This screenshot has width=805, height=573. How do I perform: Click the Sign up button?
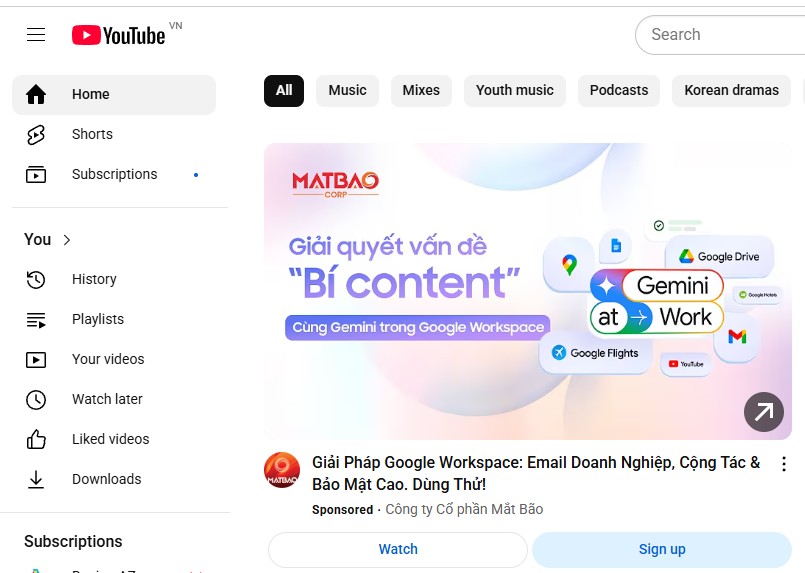pyautogui.click(x=662, y=549)
